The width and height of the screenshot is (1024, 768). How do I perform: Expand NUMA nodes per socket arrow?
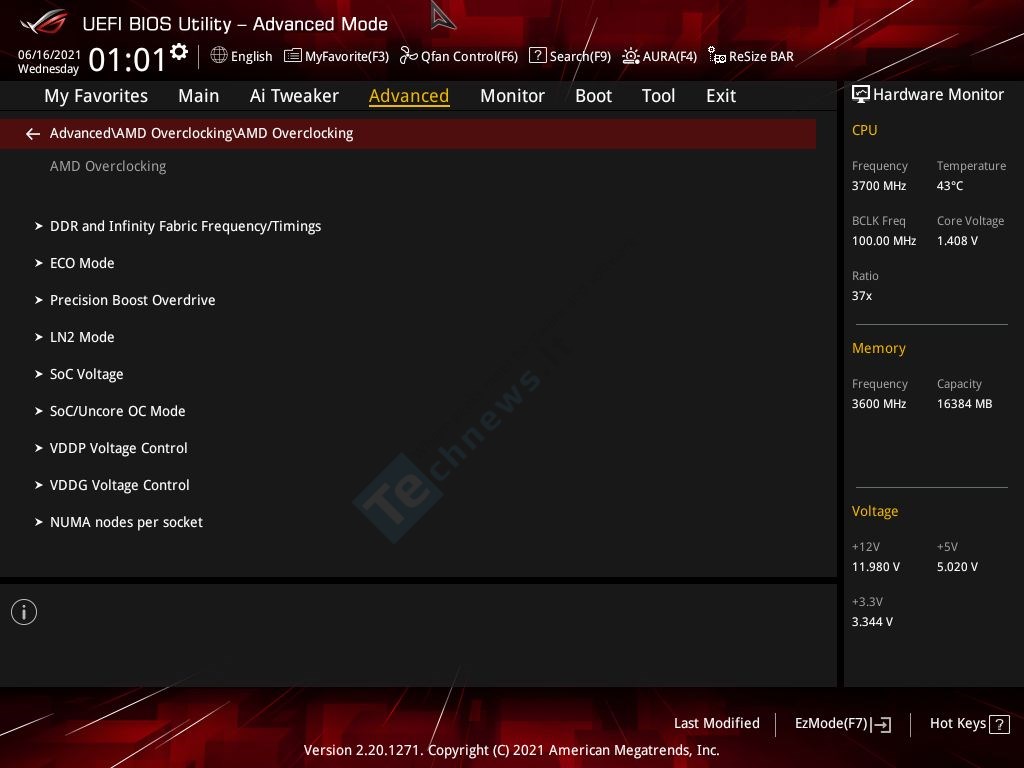(39, 522)
